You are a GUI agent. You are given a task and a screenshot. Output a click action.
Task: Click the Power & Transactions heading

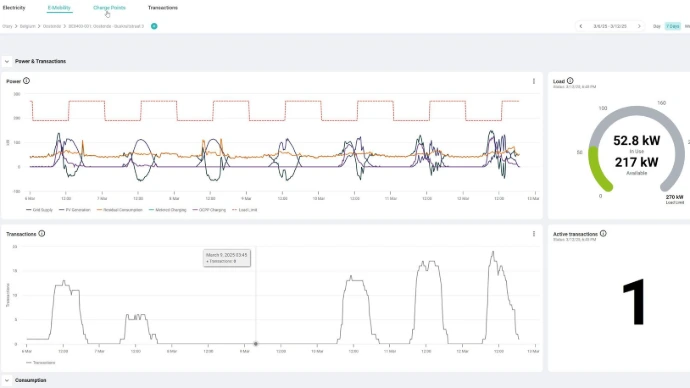click(x=40, y=62)
